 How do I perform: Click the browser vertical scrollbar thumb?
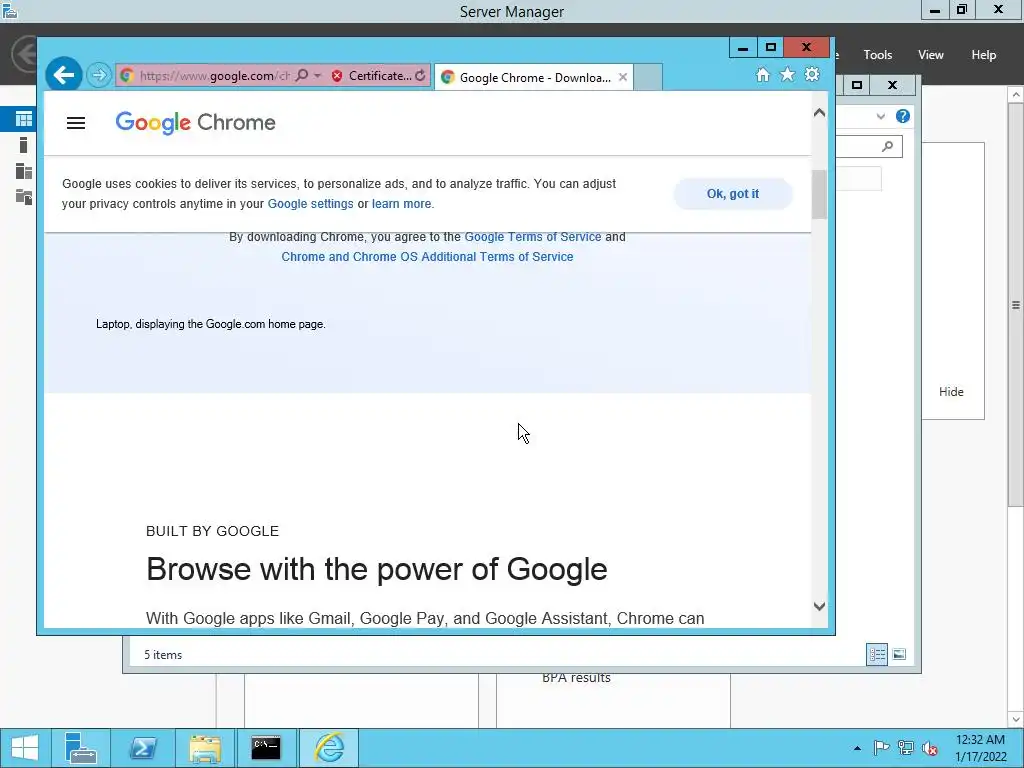(x=820, y=194)
